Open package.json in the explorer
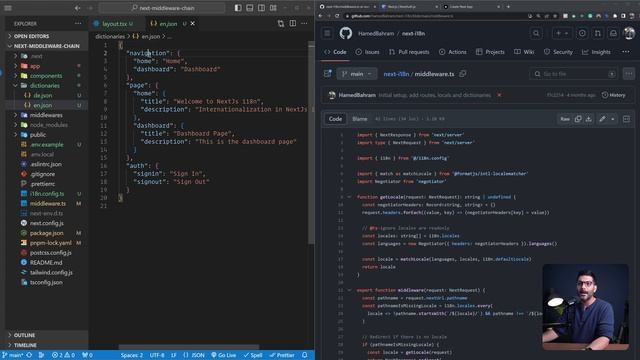This screenshot has width=640, height=360. point(47,233)
